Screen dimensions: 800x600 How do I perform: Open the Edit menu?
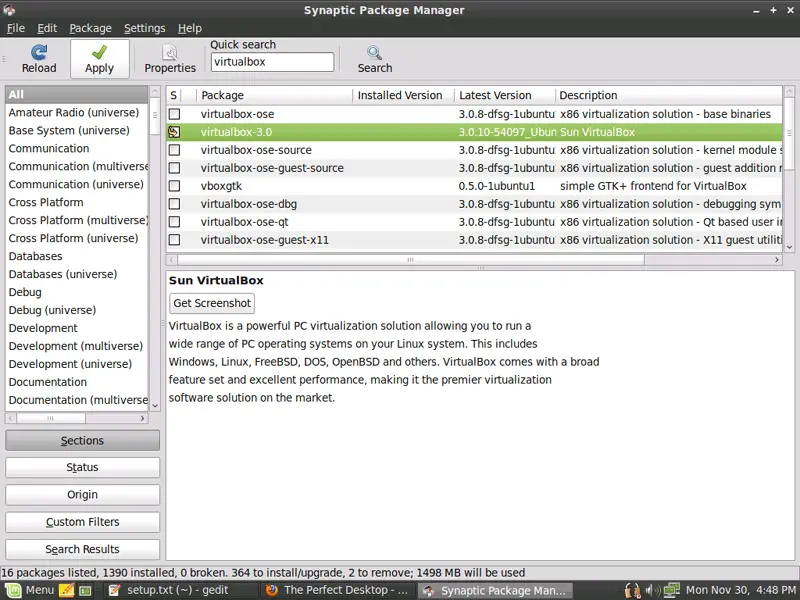click(47, 28)
